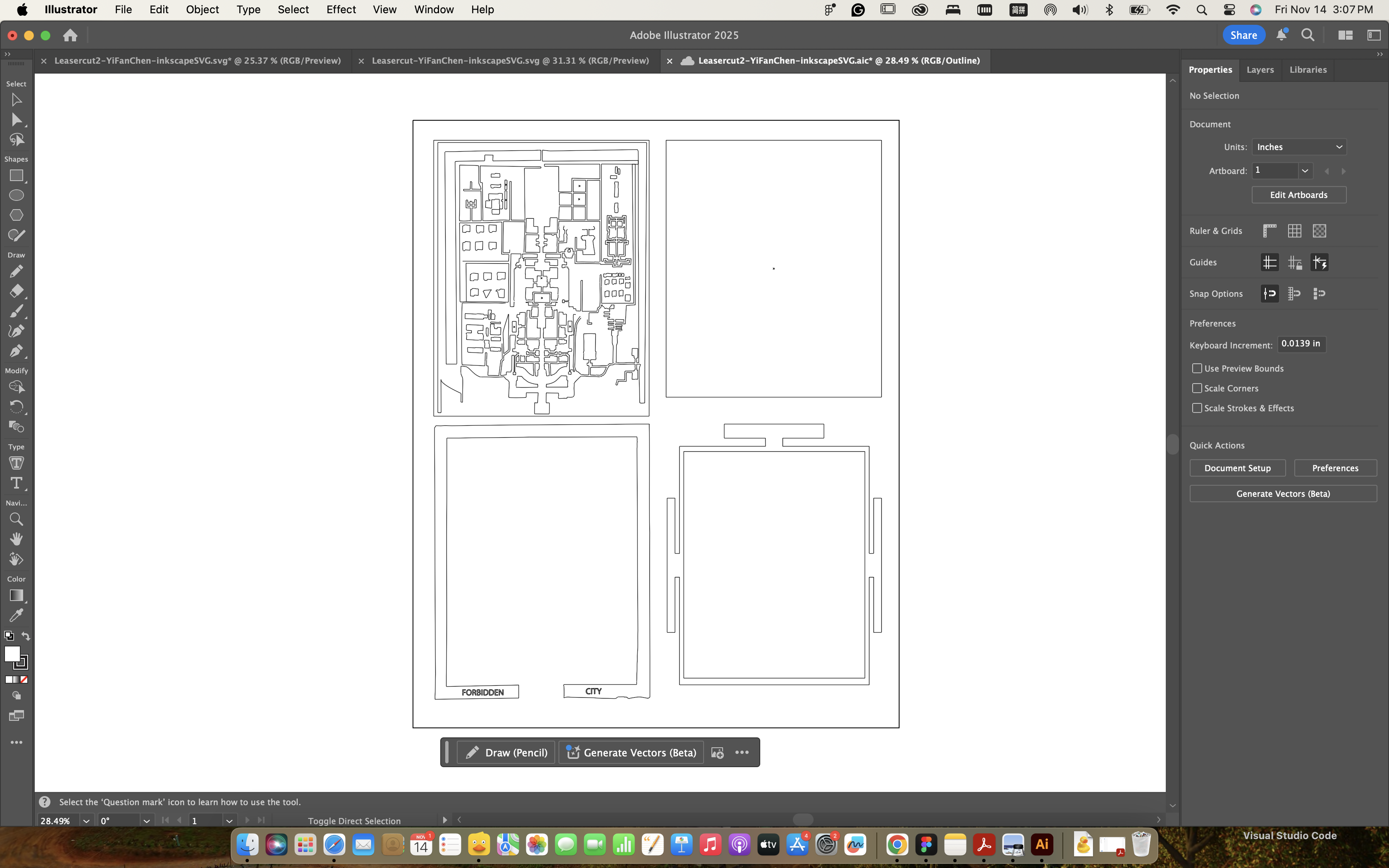This screenshot has height=868, width=1389.
Task: Click the Document Setup button
Action: [1237, 468]
